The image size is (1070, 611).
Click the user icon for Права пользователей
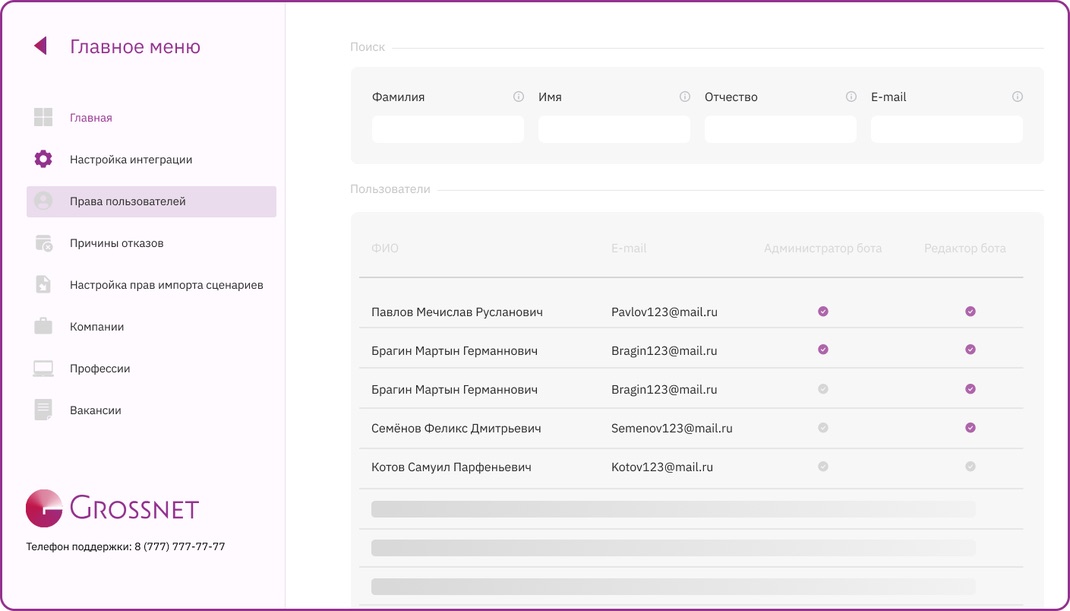point(43,201)
